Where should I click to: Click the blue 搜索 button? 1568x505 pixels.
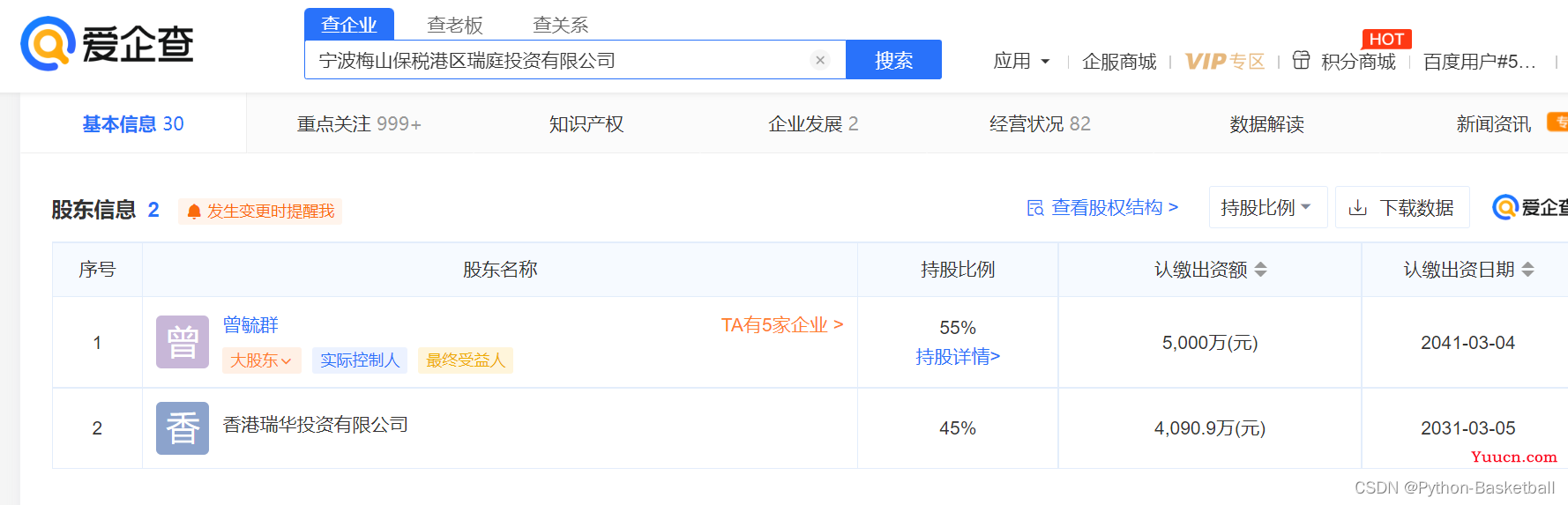coord(893,60)
